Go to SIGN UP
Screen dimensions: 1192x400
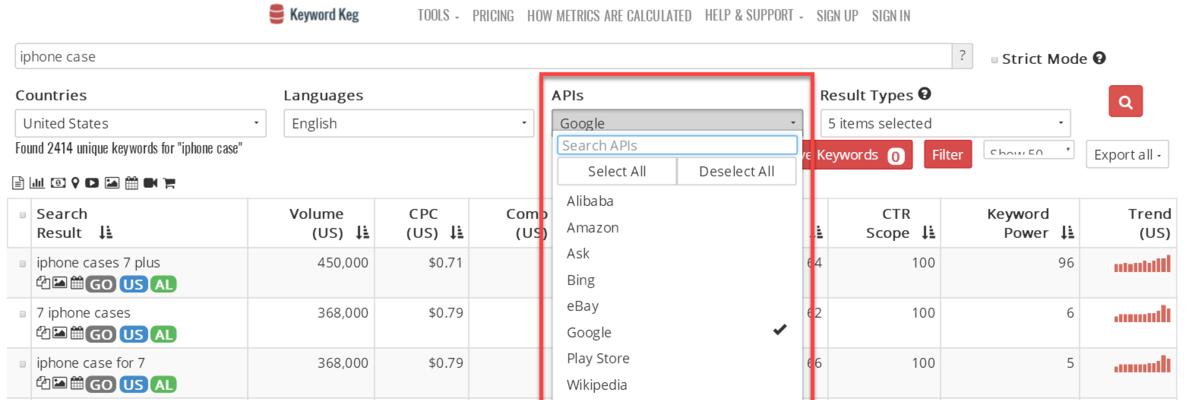[837, 16]
